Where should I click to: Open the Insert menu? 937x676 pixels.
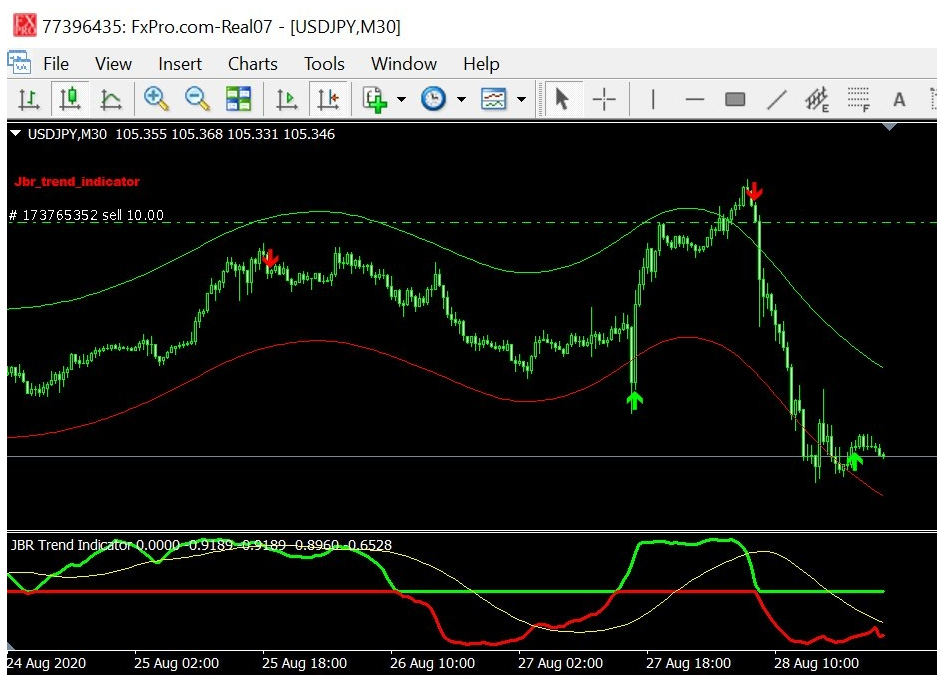180,64
